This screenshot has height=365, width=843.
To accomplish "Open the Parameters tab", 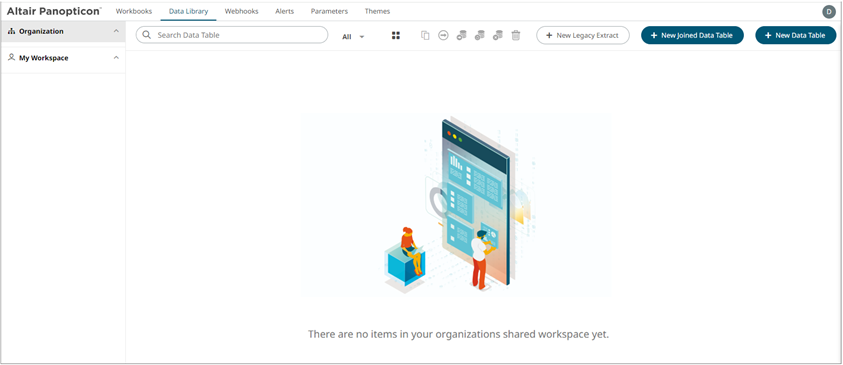I will click(x=329, y=11).
